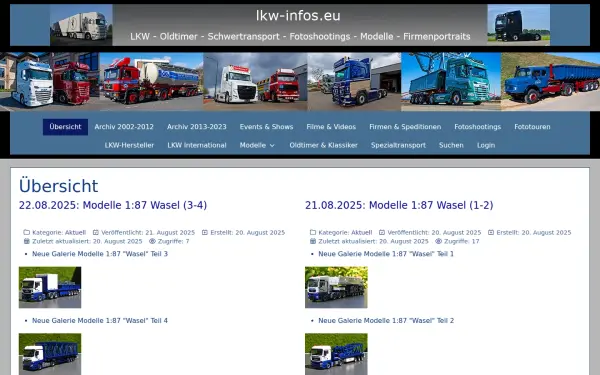The height and width of the screenshot is (375, 600).
Task: Open LKW-Hersteller page
Action: pyautogui.click(x=129, y=145)
